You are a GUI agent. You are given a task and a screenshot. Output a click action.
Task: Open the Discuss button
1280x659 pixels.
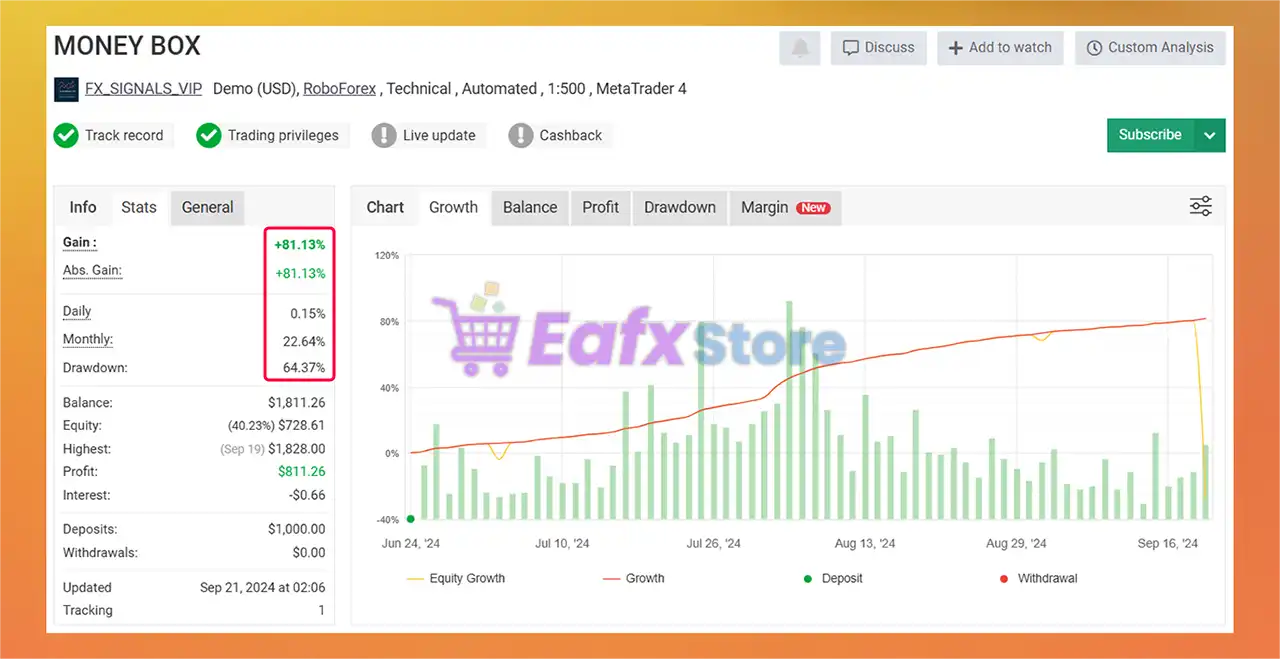(879, 48)
